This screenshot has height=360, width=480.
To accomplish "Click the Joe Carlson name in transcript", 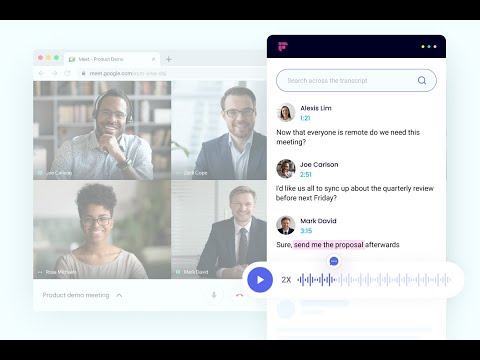I will tap(319, 164).
